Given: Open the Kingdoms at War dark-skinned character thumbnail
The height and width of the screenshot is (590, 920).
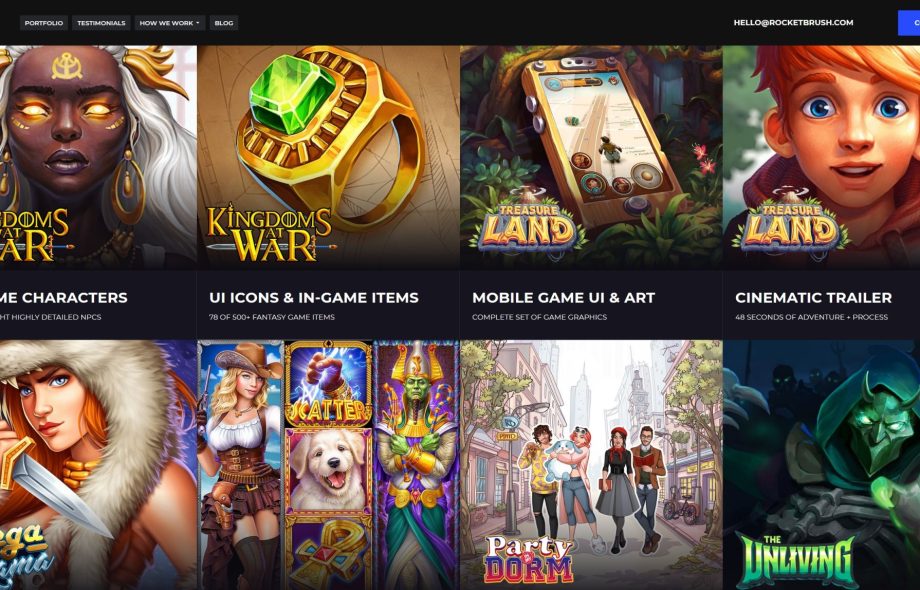Looking at the screenshot, I should (98, 157).
